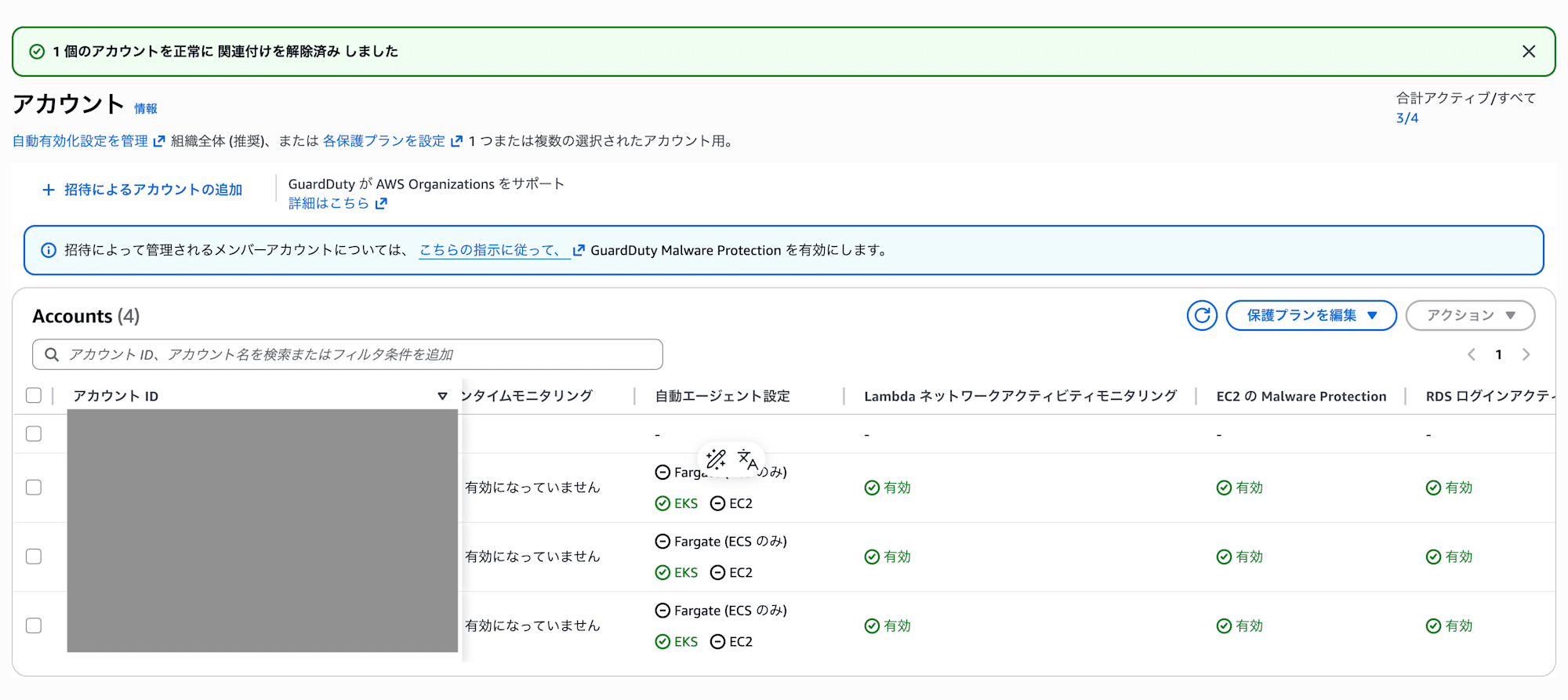Screen dimensions: 1568x700
Task: Toggle the select-all accounts checkbox
Action: [34, 396]
